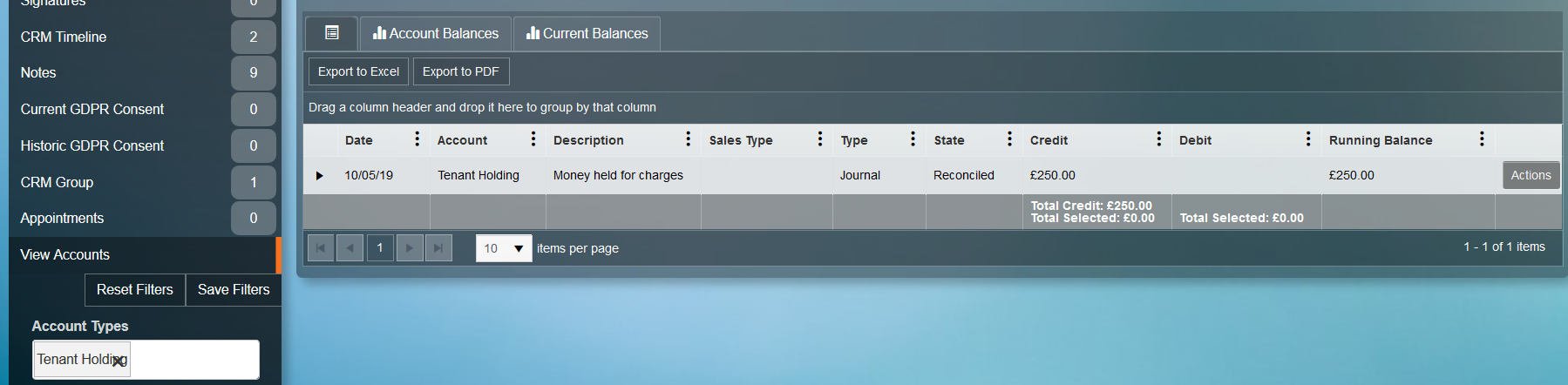The image size is (1568, 385).
Task: Go to the last page arrow
Action: pos(438,248)
